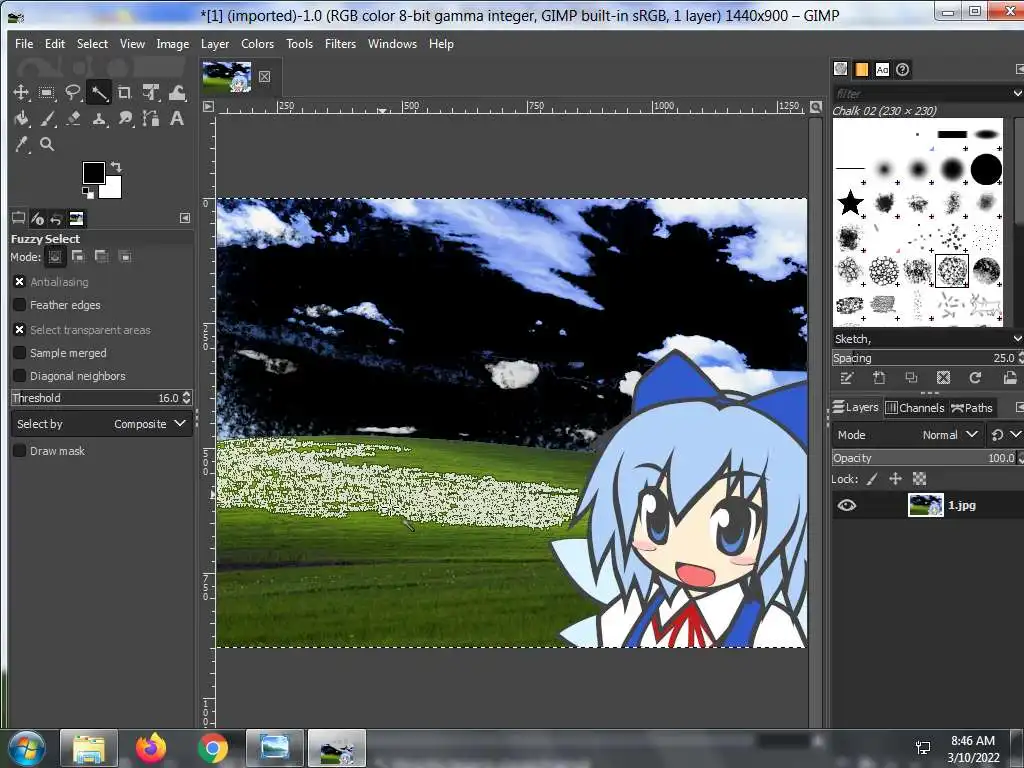Select the Warp Transform tool
The image size is (1024, 768).
coord(177,92)
